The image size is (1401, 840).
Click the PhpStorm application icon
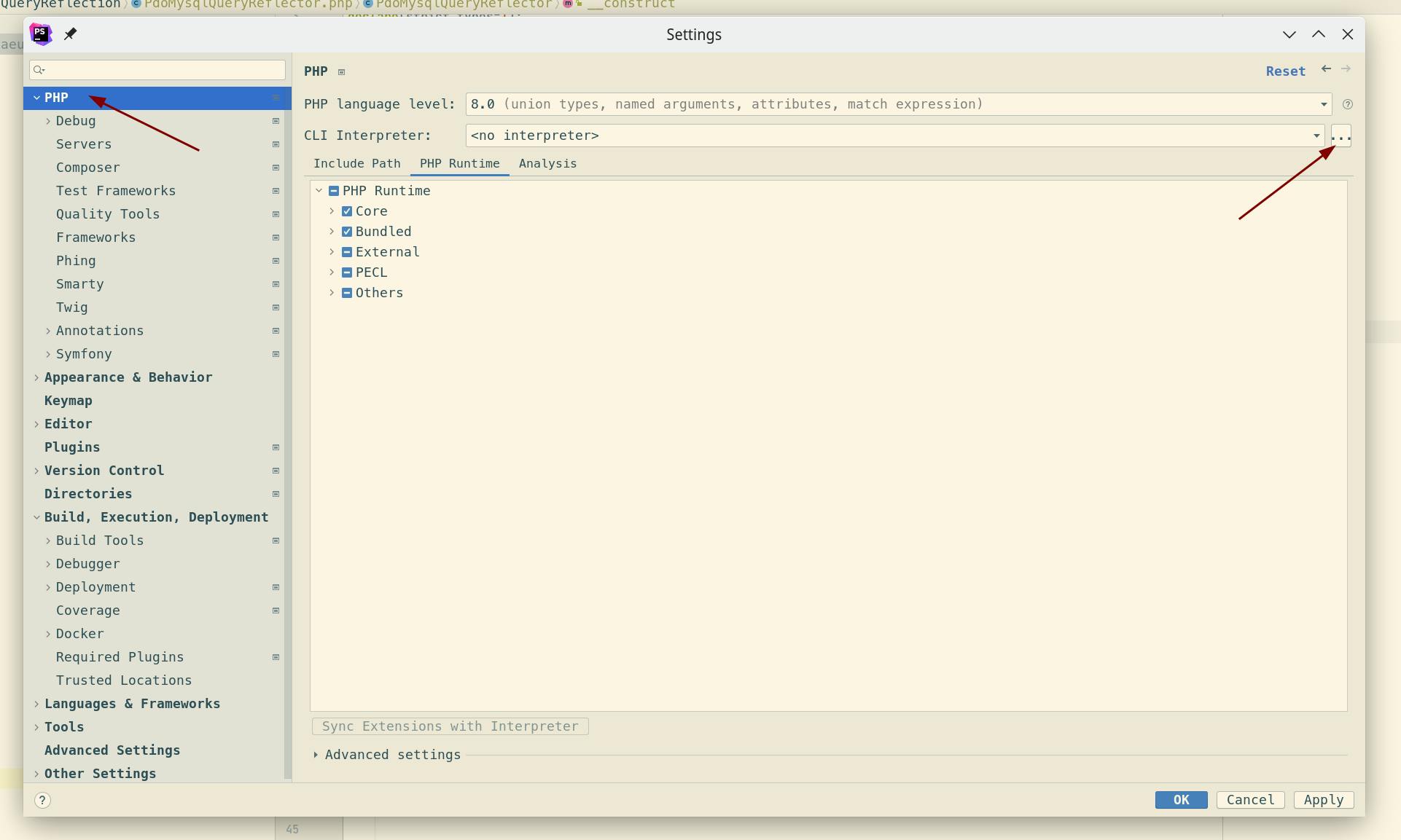tap(41, 33)
